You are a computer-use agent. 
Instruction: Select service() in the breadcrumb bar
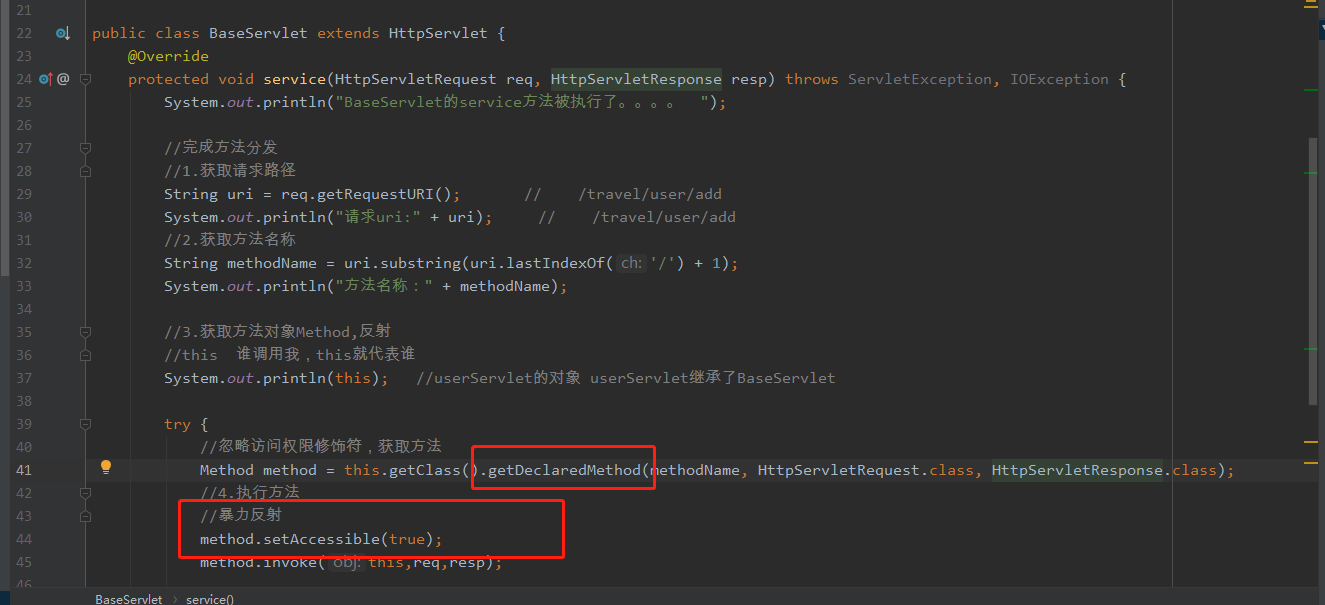(x=210, y=599)
